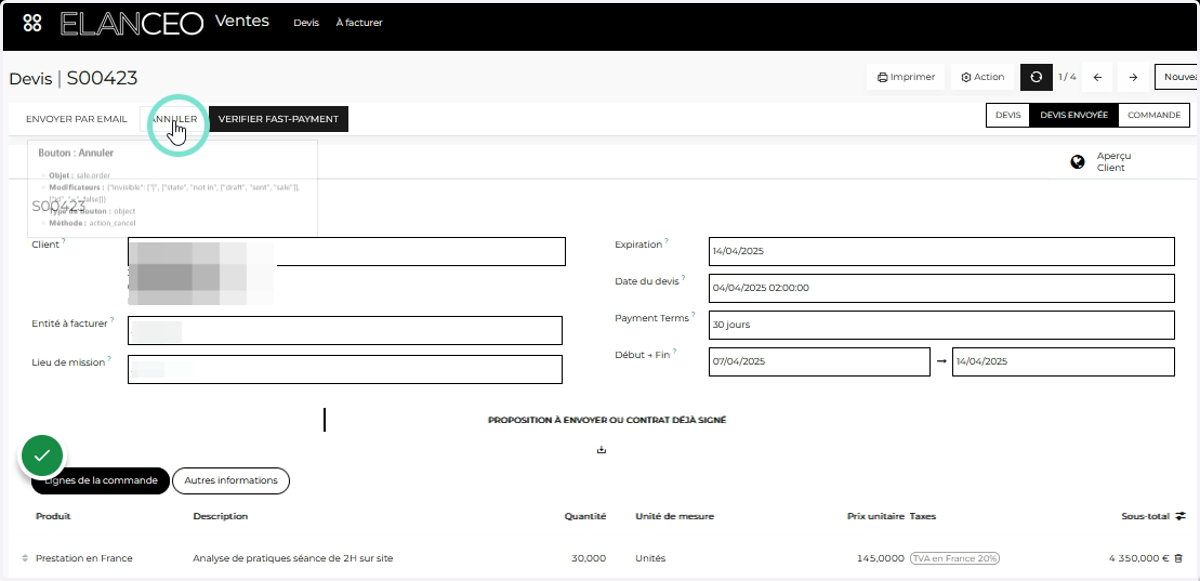This screenshot has width=1200, height=581.
Task: Sort by Description column header
Action: click(220, 516)
